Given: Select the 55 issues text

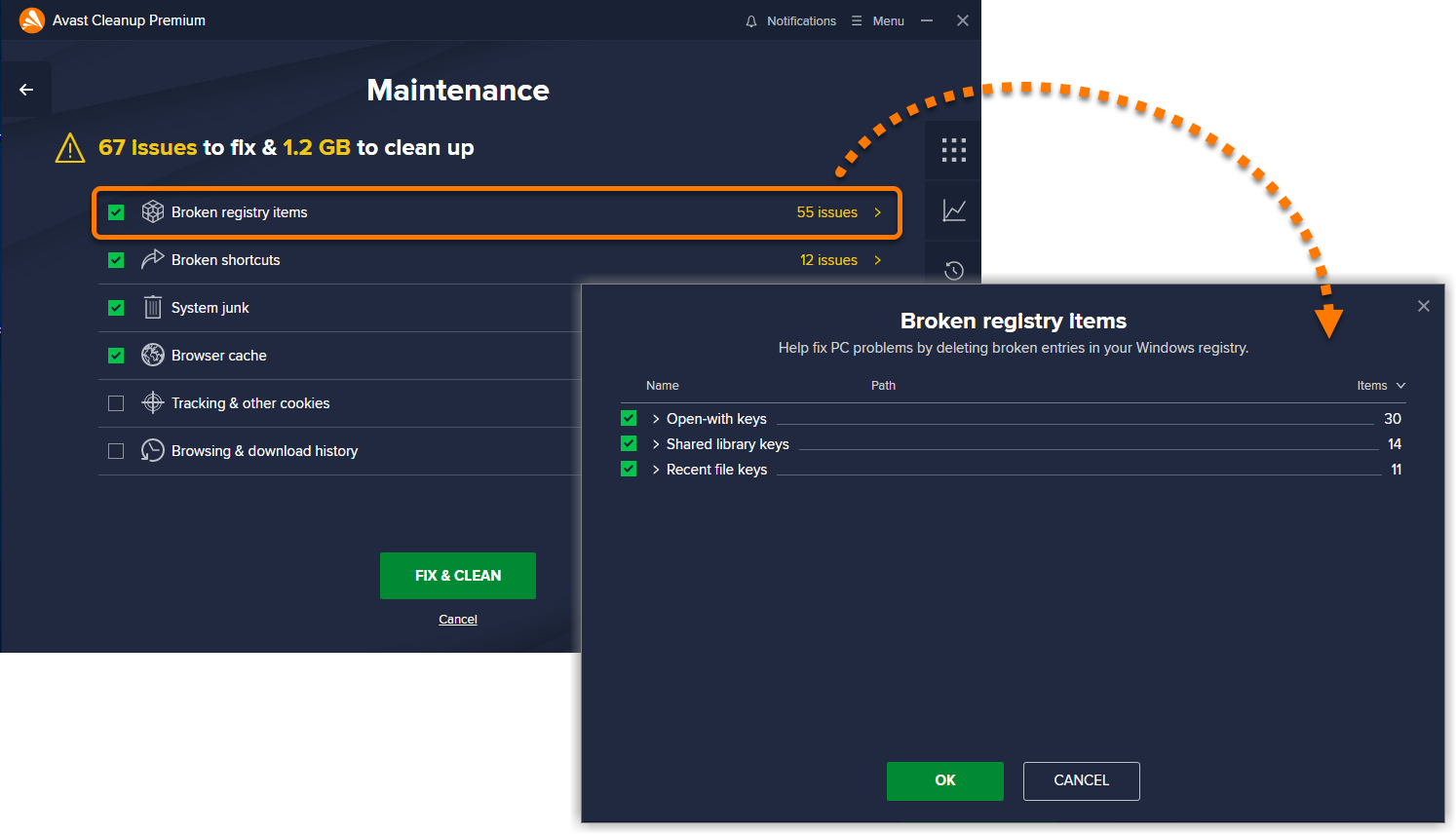Looking at the screenshot, I should (x=827, y=212).
